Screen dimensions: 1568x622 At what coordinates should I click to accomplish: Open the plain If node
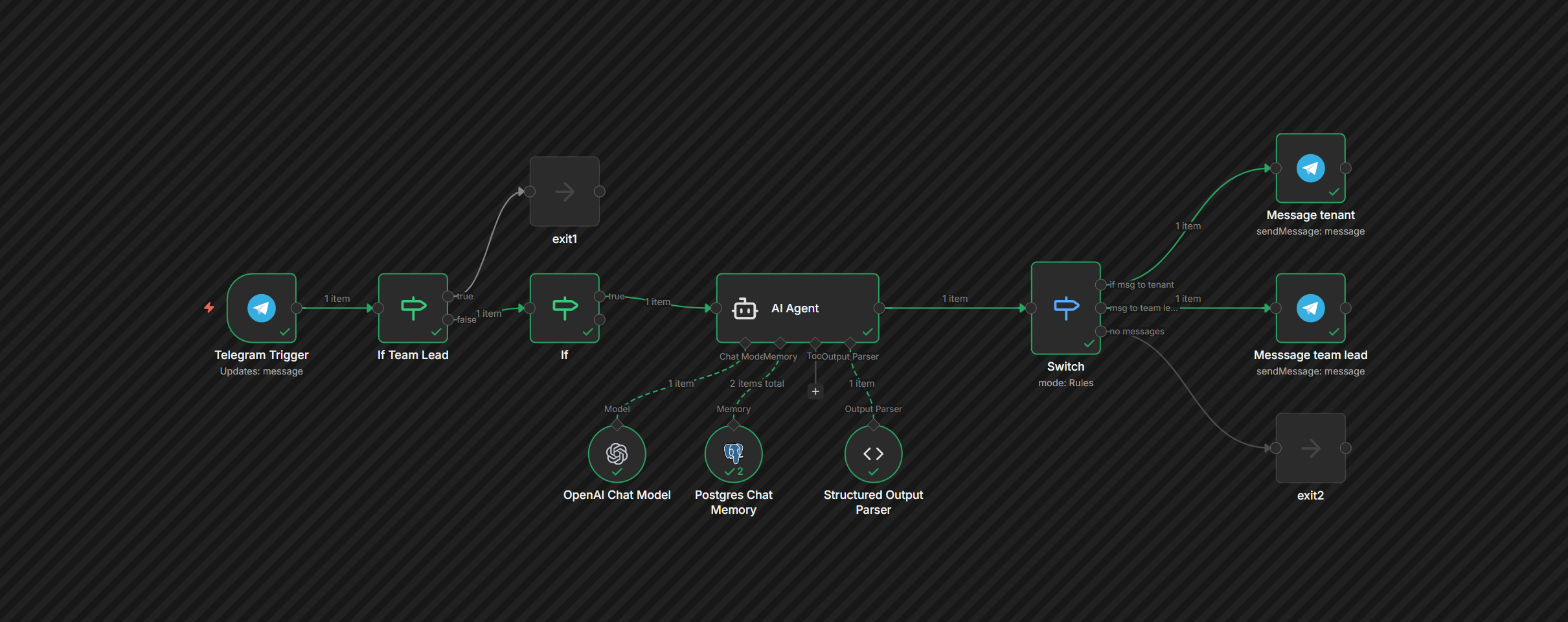coord(565,308)
